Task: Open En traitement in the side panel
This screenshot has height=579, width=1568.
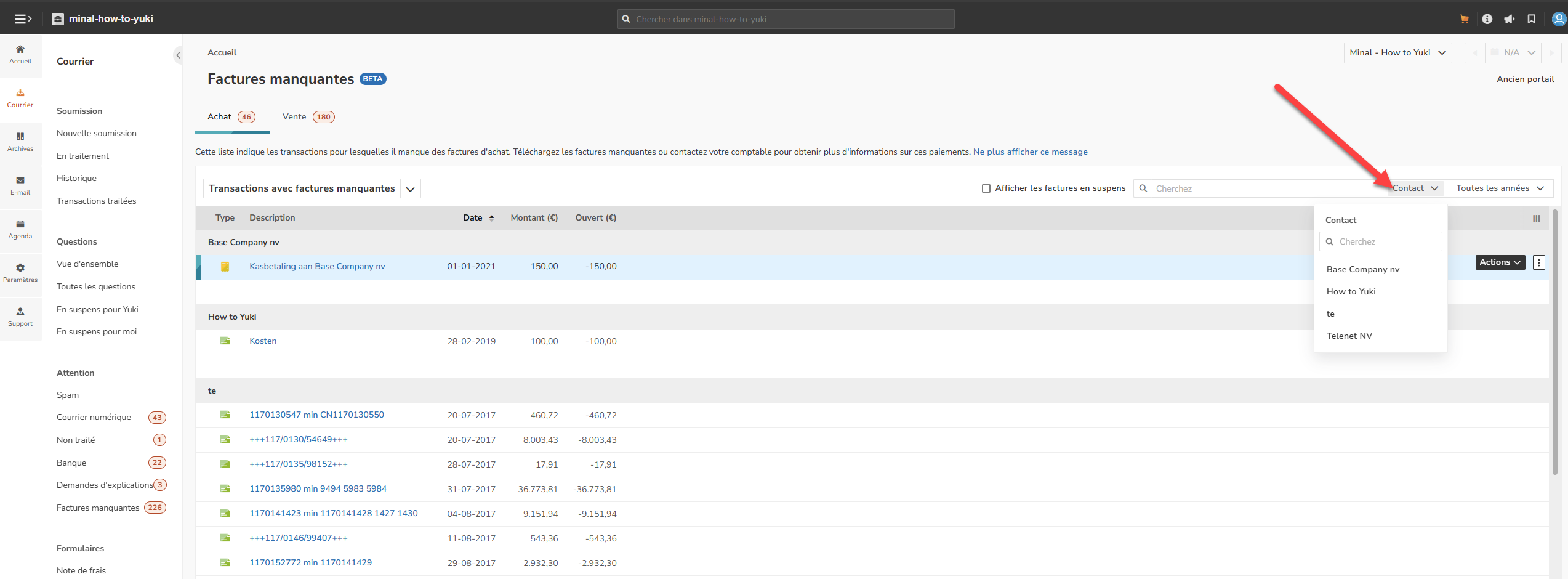Action: coord(82,156)
